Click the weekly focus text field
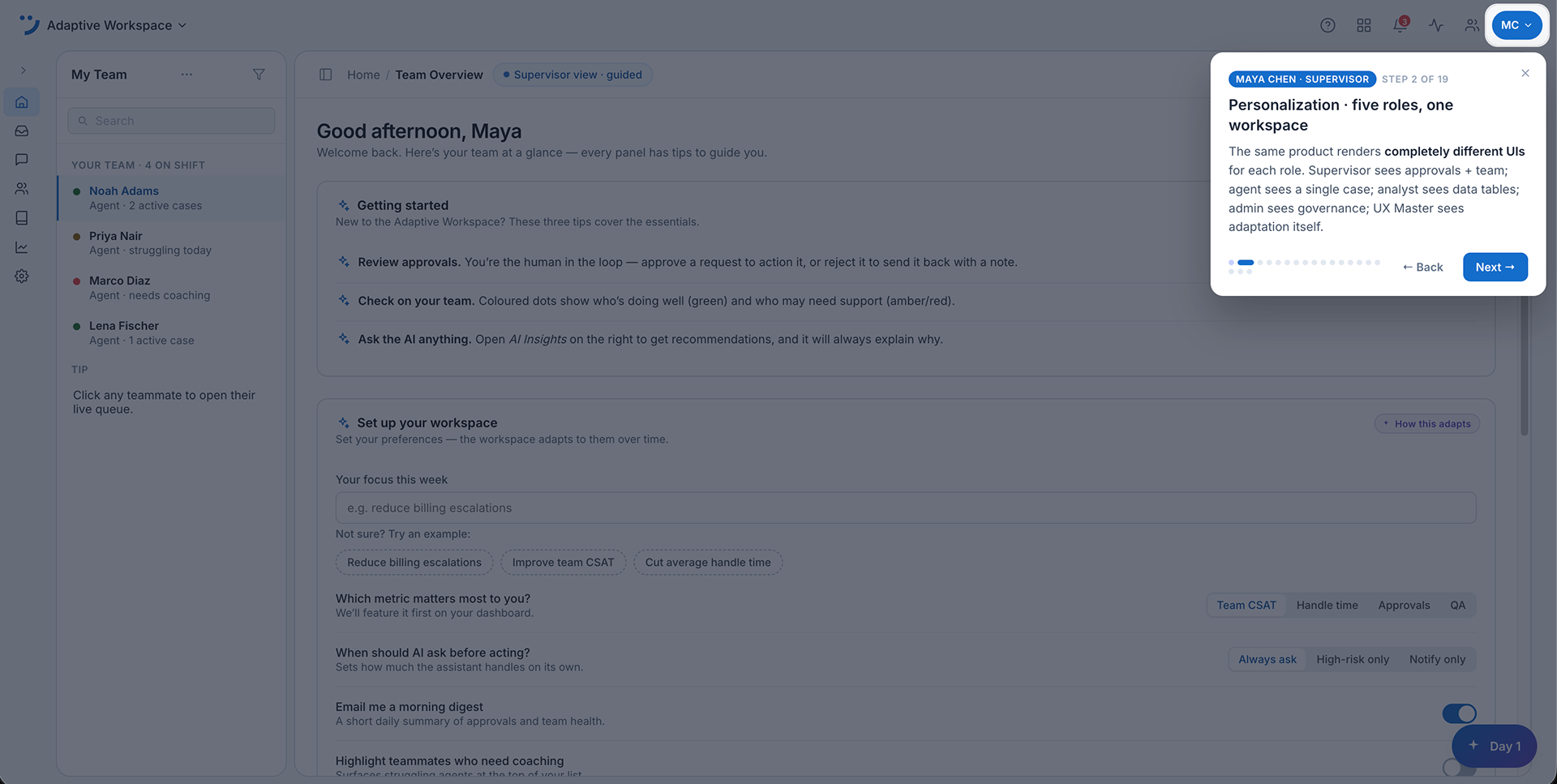The image size is (1557, 784). coord(906,508)
